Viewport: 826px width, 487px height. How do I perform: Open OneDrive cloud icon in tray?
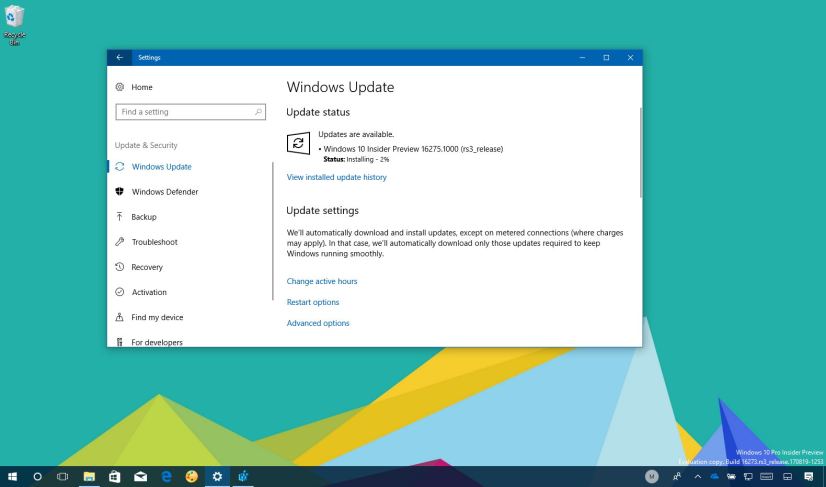click(x=714, y=476)
